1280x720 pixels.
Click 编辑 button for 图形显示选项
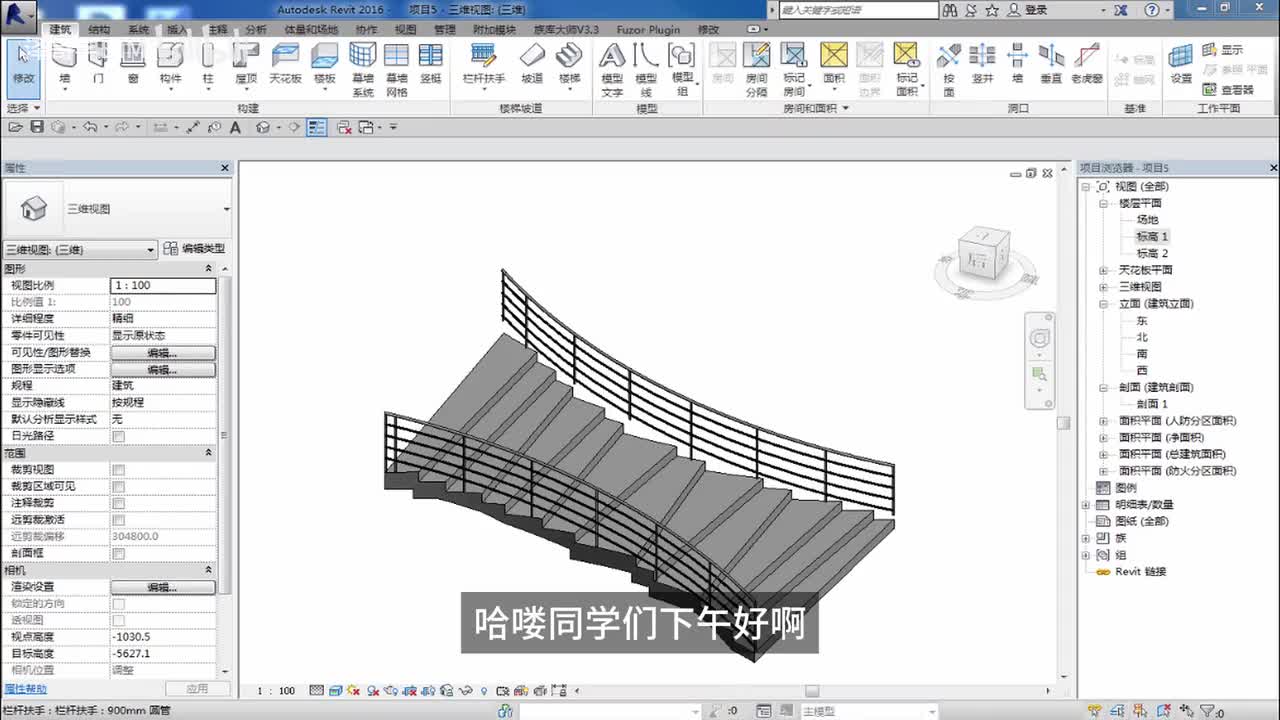[x=163, y=370]
